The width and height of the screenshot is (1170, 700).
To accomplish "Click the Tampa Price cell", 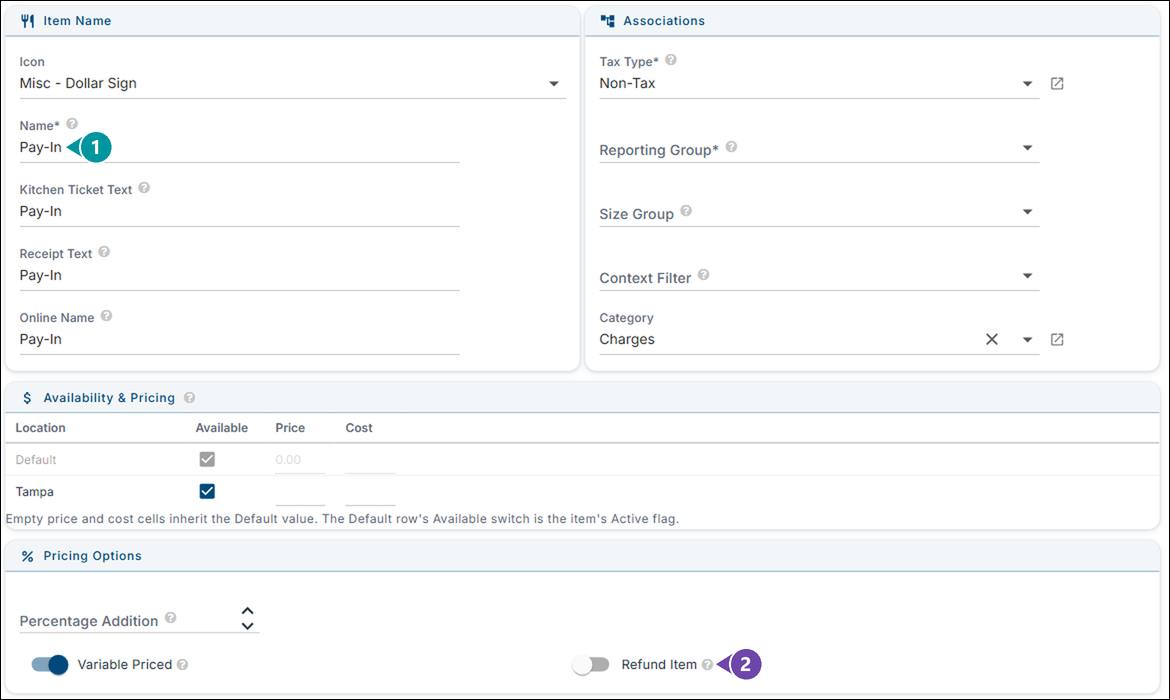I will 300,492.
